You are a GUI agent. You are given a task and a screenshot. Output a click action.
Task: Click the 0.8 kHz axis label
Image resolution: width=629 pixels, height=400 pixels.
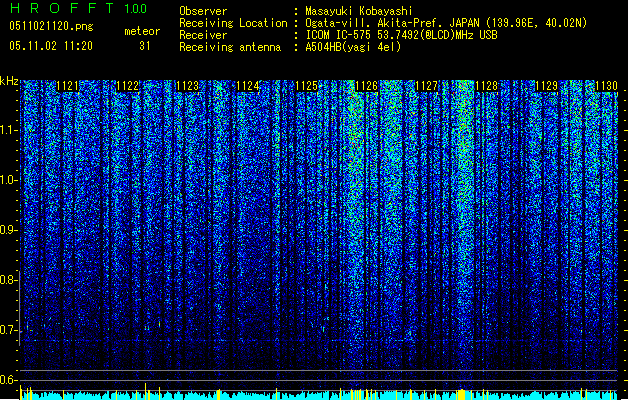(x=8, y=280)
